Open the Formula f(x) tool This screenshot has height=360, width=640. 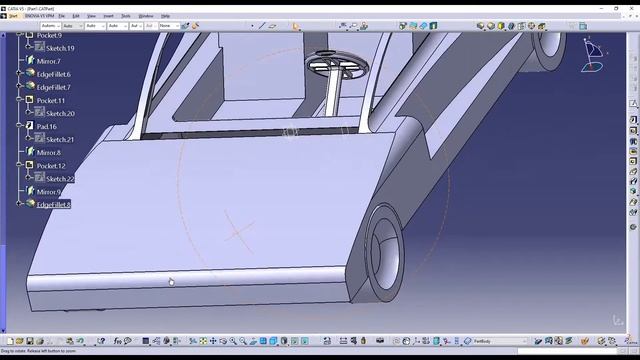point(118,341)
